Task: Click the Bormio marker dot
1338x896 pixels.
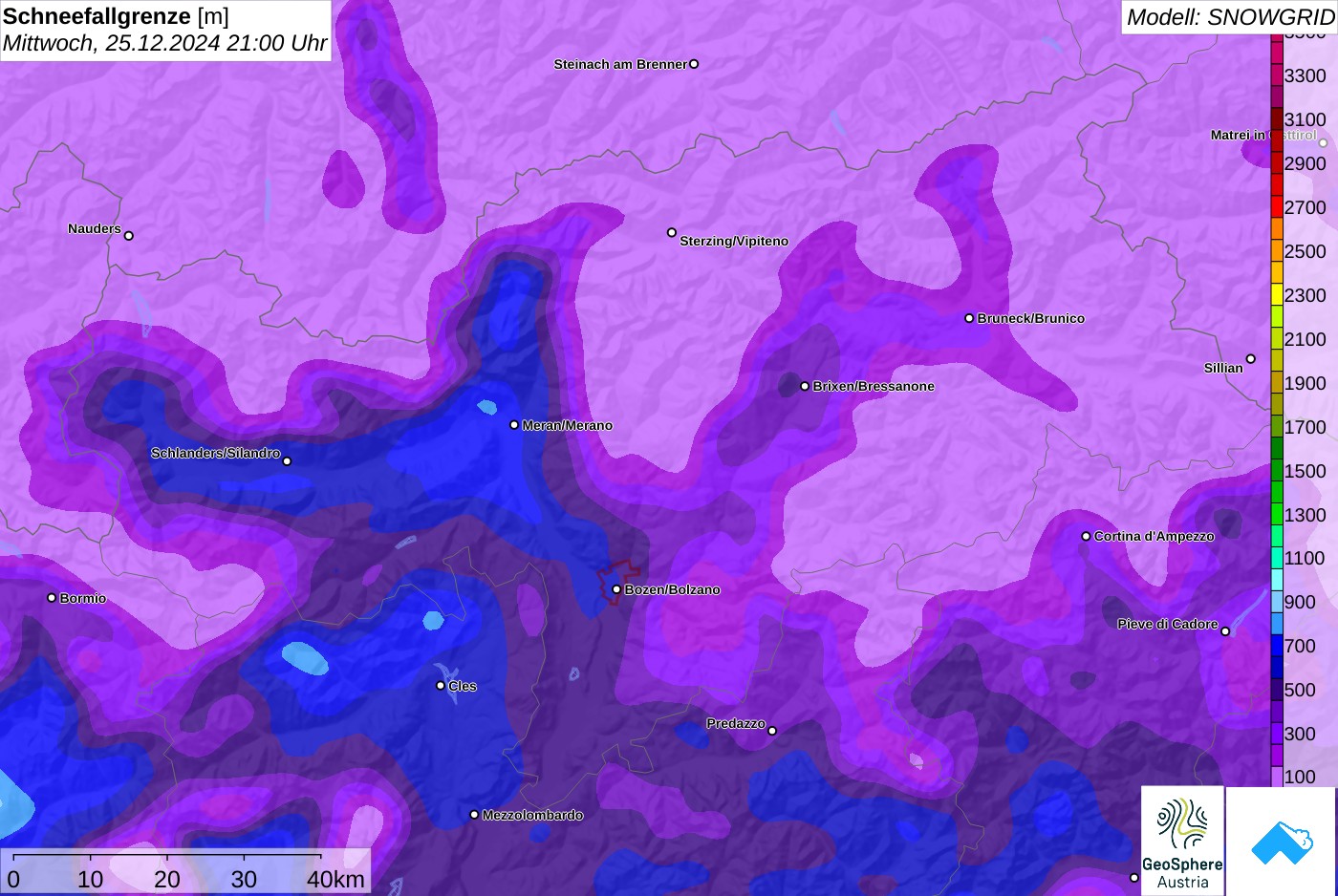Action: click(x=52, y=598)
